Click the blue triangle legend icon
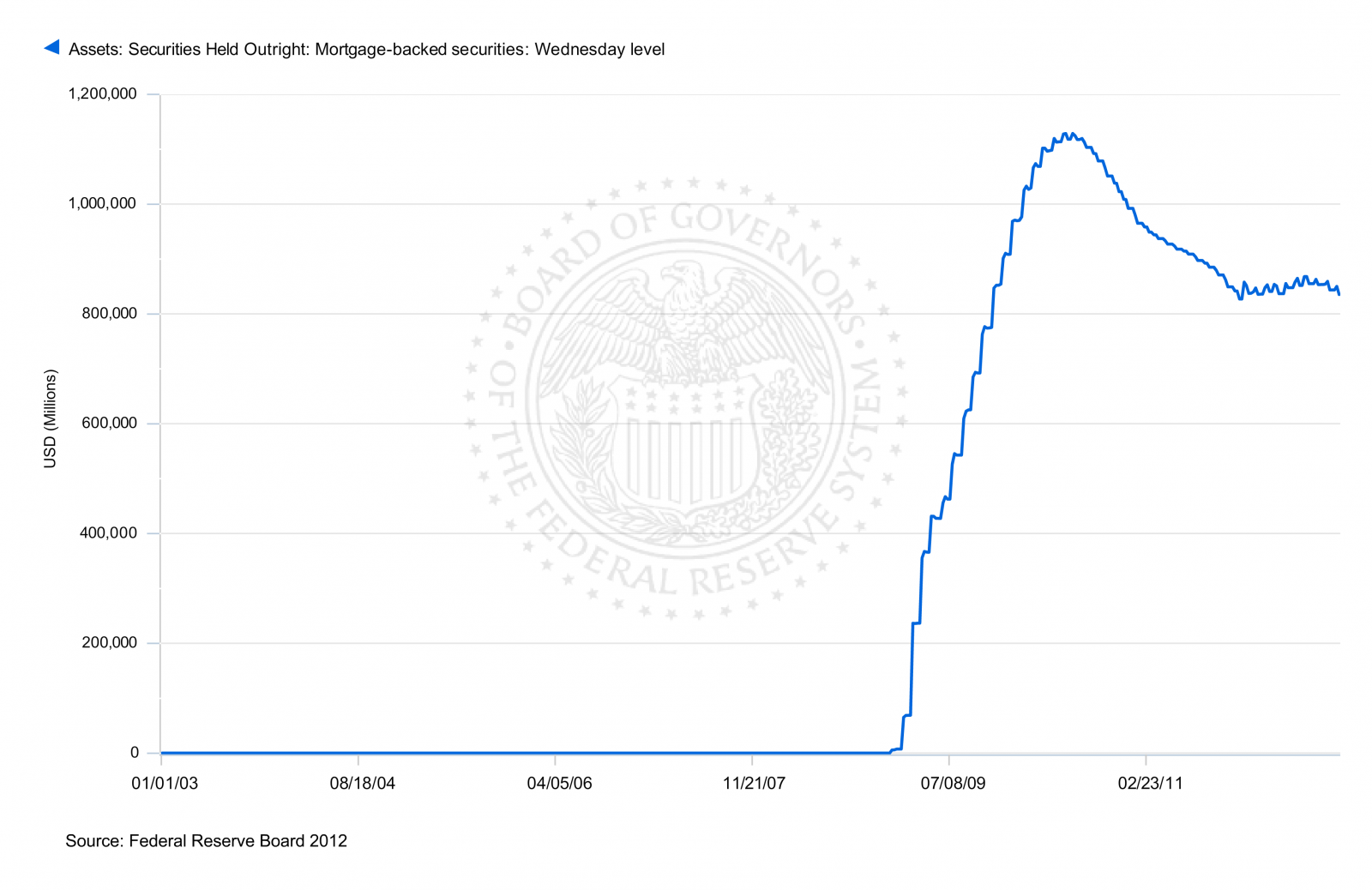The height and width of the screenshot is (890, 1372). pos(52,47)
